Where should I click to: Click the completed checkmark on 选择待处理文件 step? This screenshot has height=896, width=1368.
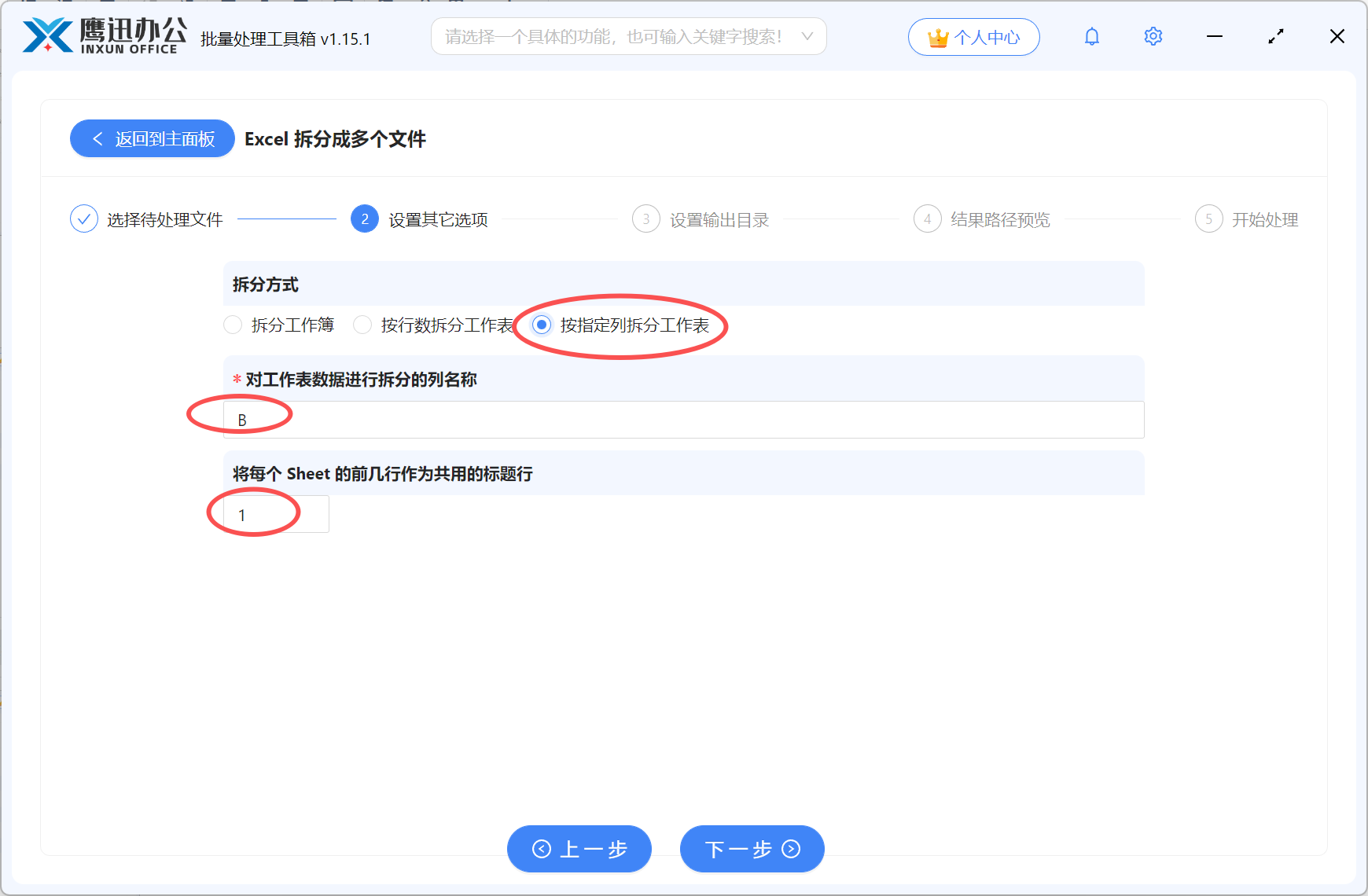pyautogui.click(x=84, y=218)
